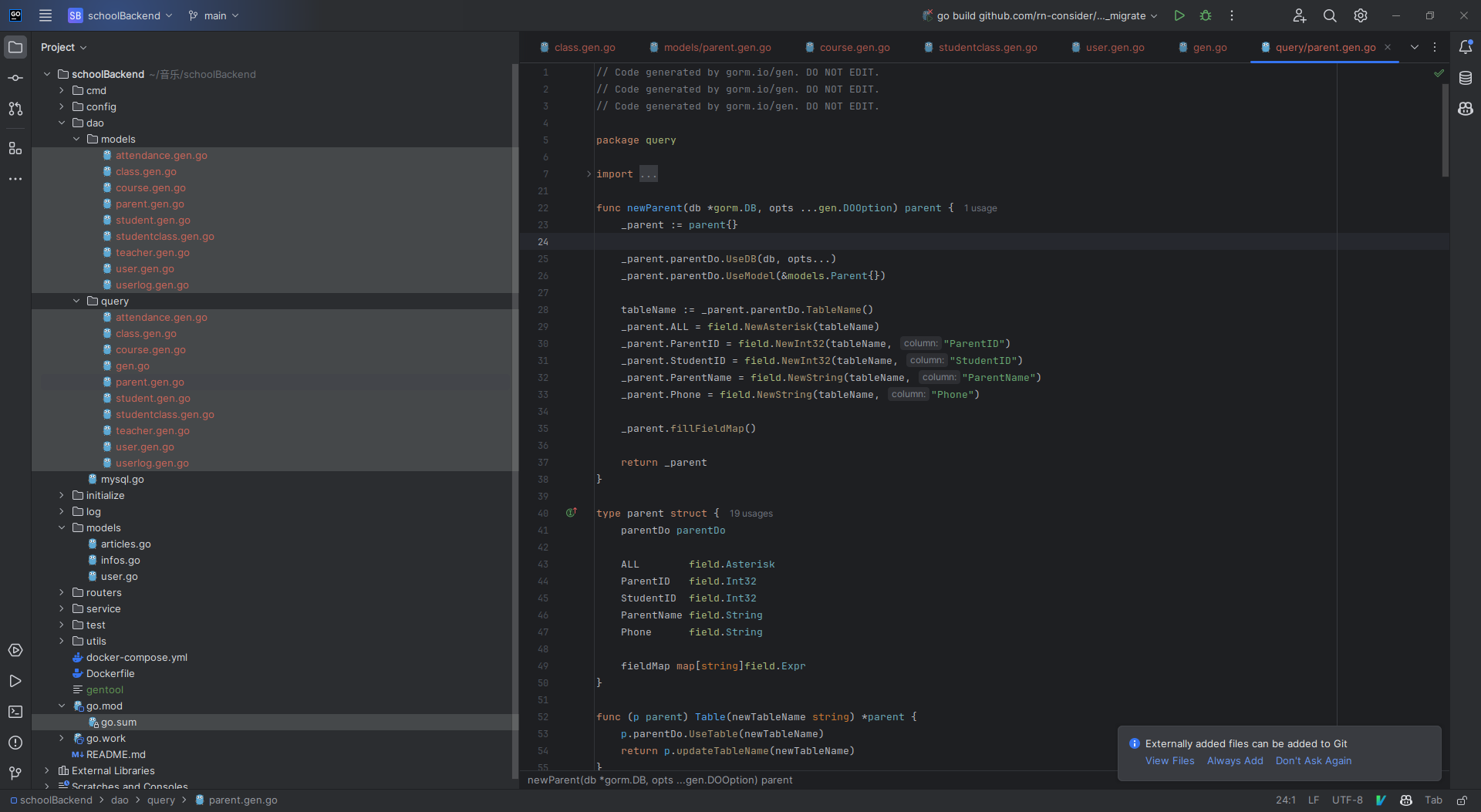Click the Vim plugin status icon
Image resolution: width=1481 pixels, height=812 pixels.
click(x=1381, y=800)
